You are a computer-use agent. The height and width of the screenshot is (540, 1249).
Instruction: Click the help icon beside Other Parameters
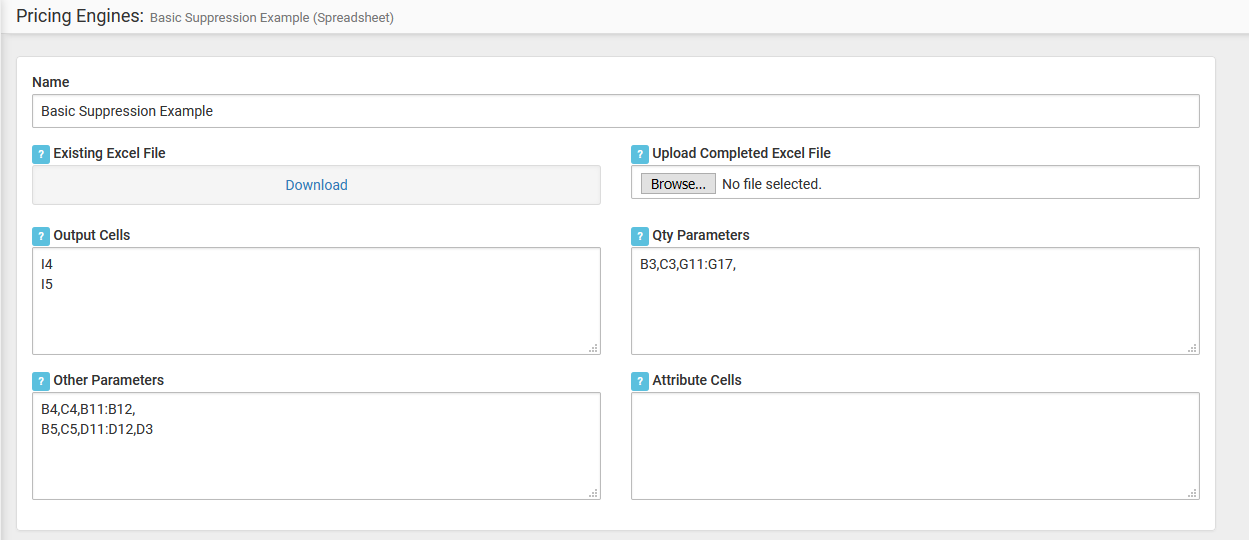coord(40,381)
